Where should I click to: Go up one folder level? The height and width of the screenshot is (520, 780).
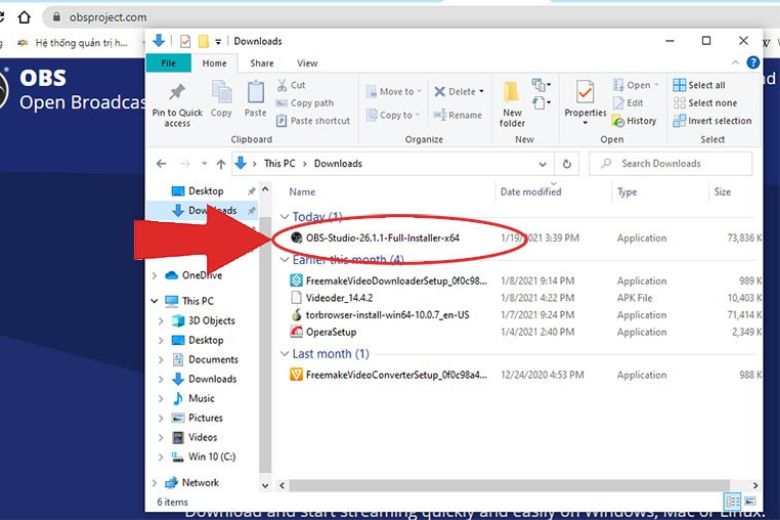(x=221, y=164)
